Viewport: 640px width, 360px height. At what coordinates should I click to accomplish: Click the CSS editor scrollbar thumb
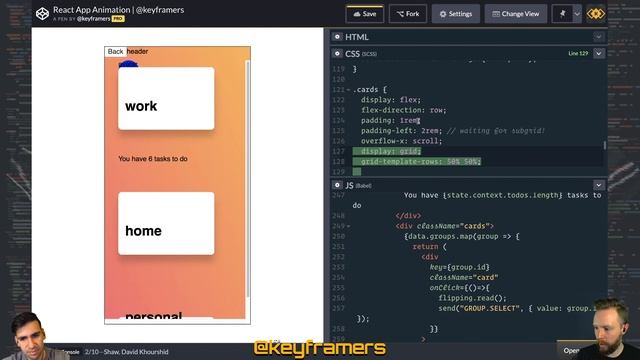click(604, 145)
